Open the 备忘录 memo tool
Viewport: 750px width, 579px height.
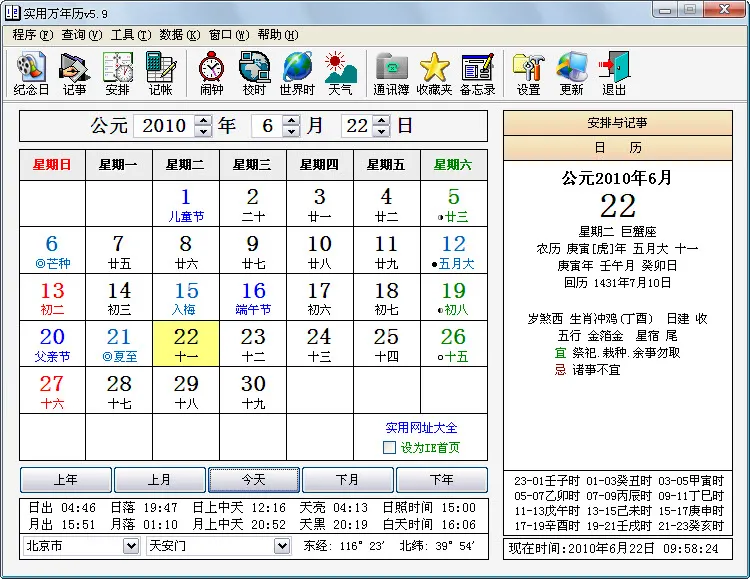pos(477,74)
